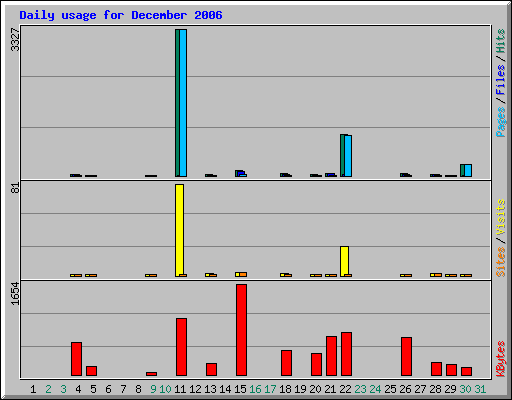
Task: Click the red KBytes bar for day 22
Action: click(x=346, y=354)
